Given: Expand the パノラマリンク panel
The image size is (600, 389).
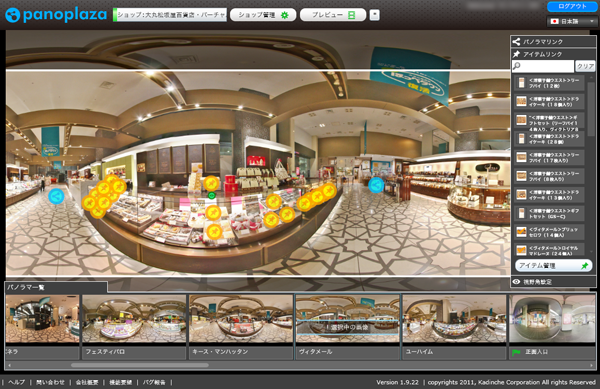Looking at the screenshot, I should 553,42.
